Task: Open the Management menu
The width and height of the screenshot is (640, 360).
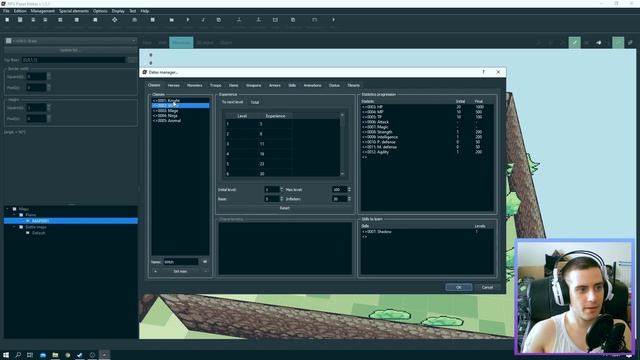Action: 42,11
